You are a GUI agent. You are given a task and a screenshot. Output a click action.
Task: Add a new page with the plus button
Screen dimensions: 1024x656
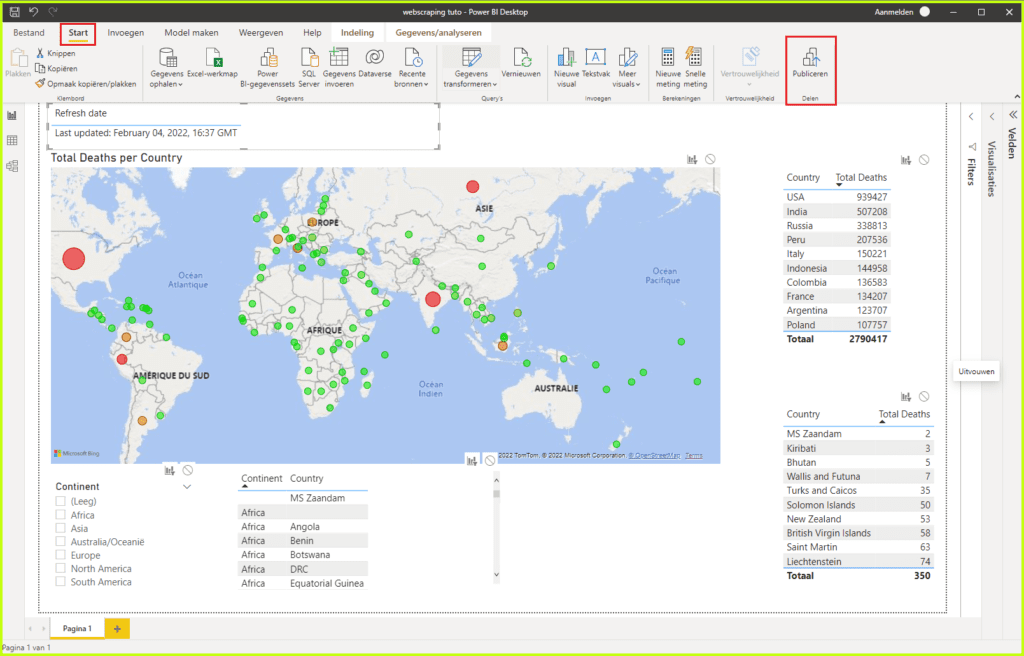tap(117, 629)
